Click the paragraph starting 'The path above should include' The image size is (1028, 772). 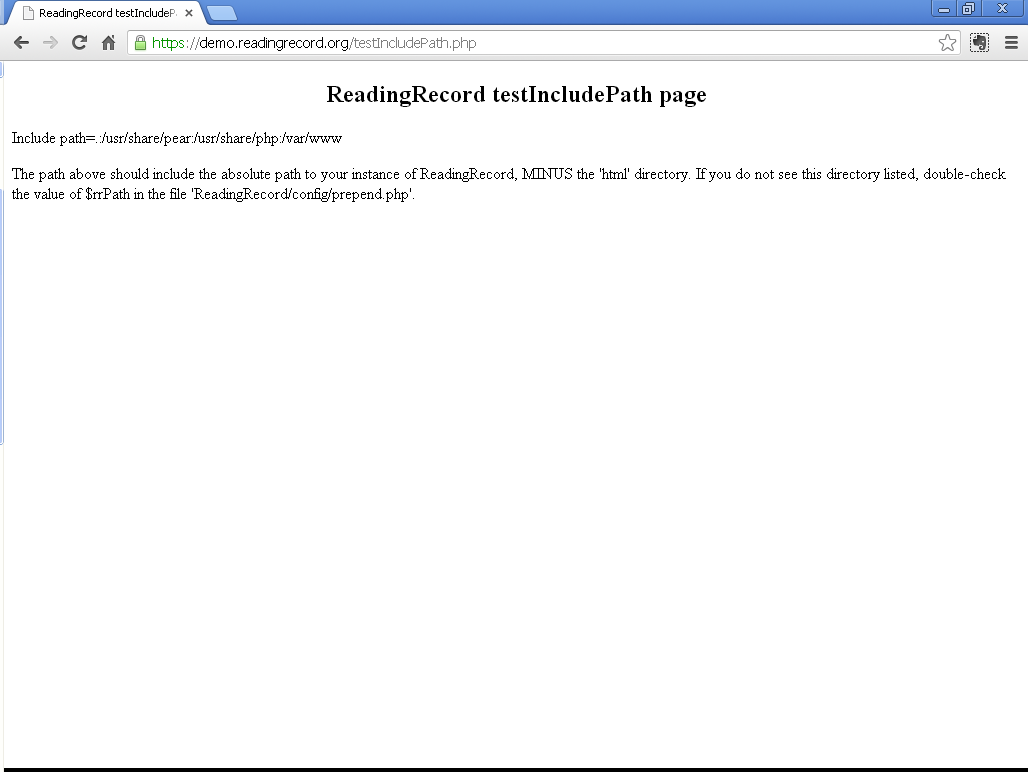tap(509, 184)
